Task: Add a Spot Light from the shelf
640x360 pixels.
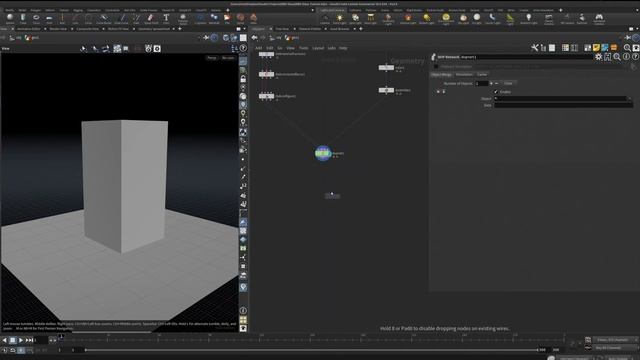Action: (x=355, y=18)
